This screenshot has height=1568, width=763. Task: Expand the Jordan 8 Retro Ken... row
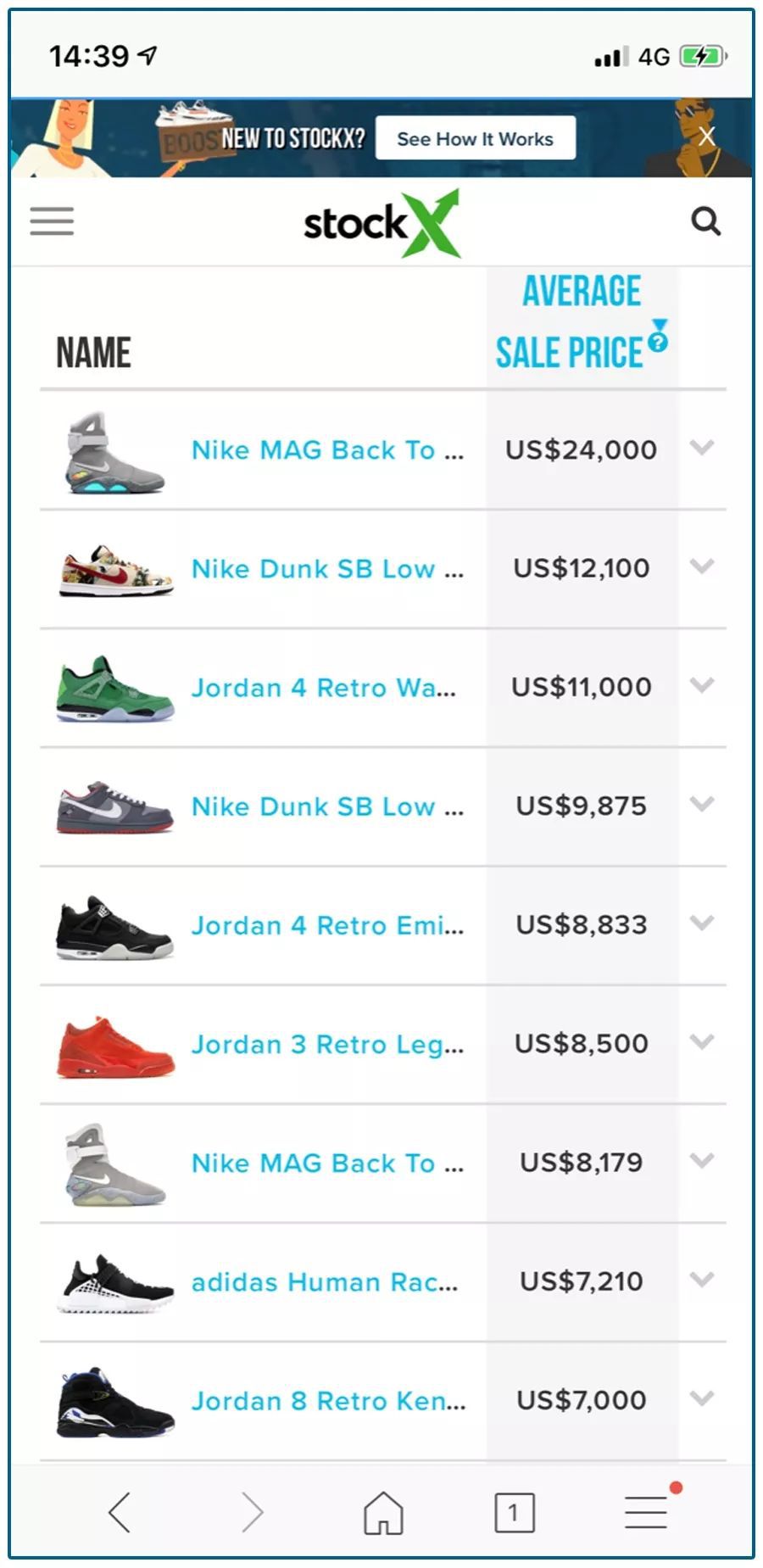coord(702,1398)
